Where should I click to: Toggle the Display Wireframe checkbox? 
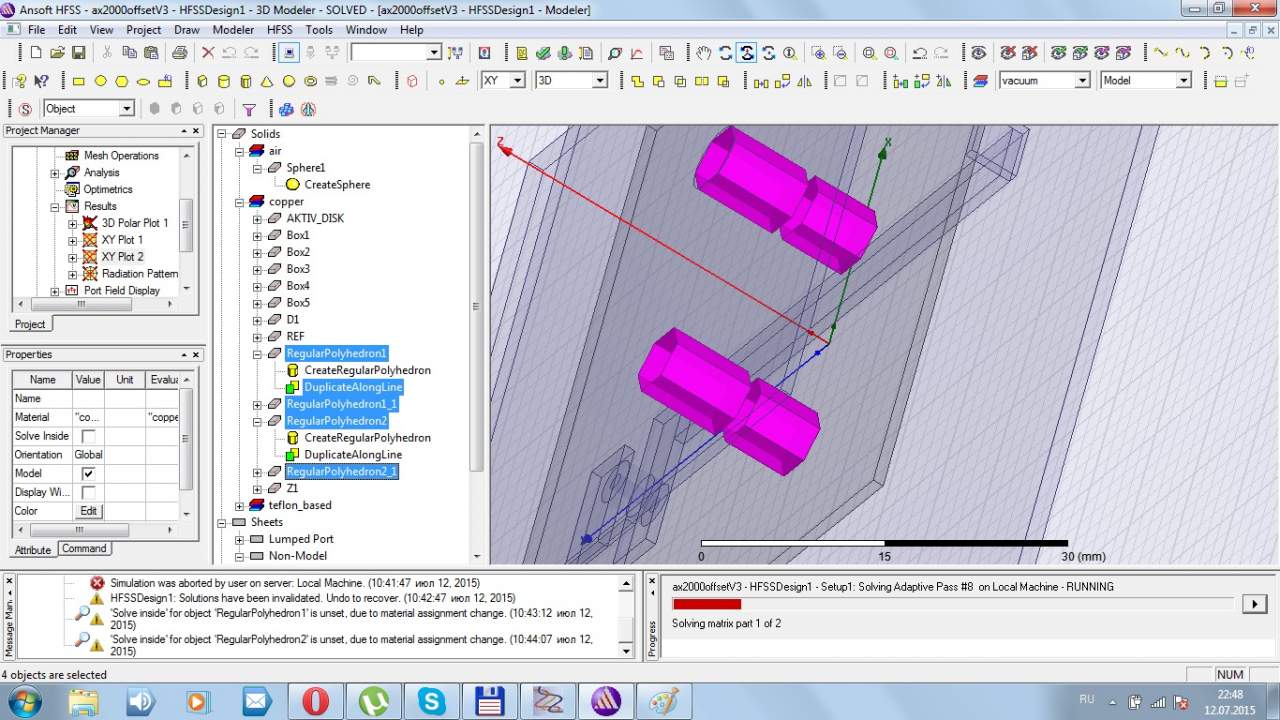tap(88, 492)
